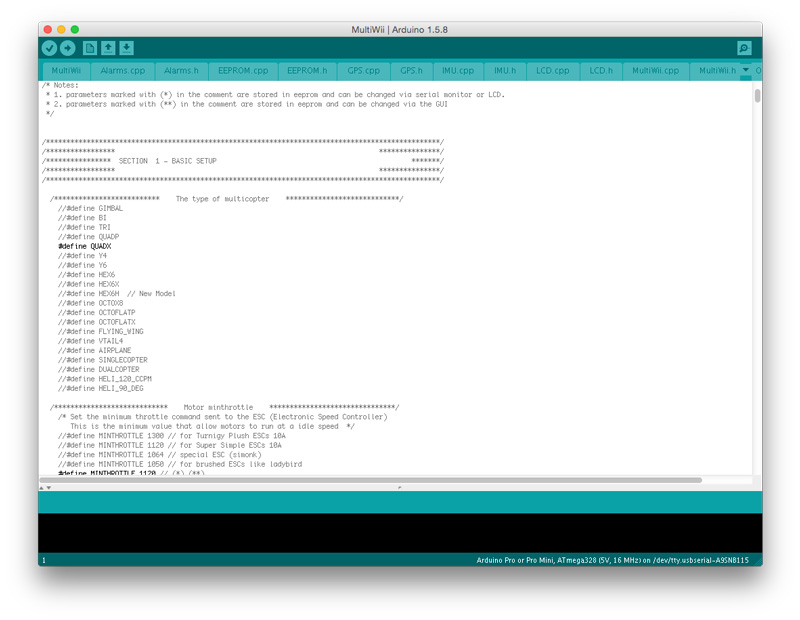
Task: Click 'SECTION 1 - BASIC SETUP' header text
Action: [x=167, y=161]
